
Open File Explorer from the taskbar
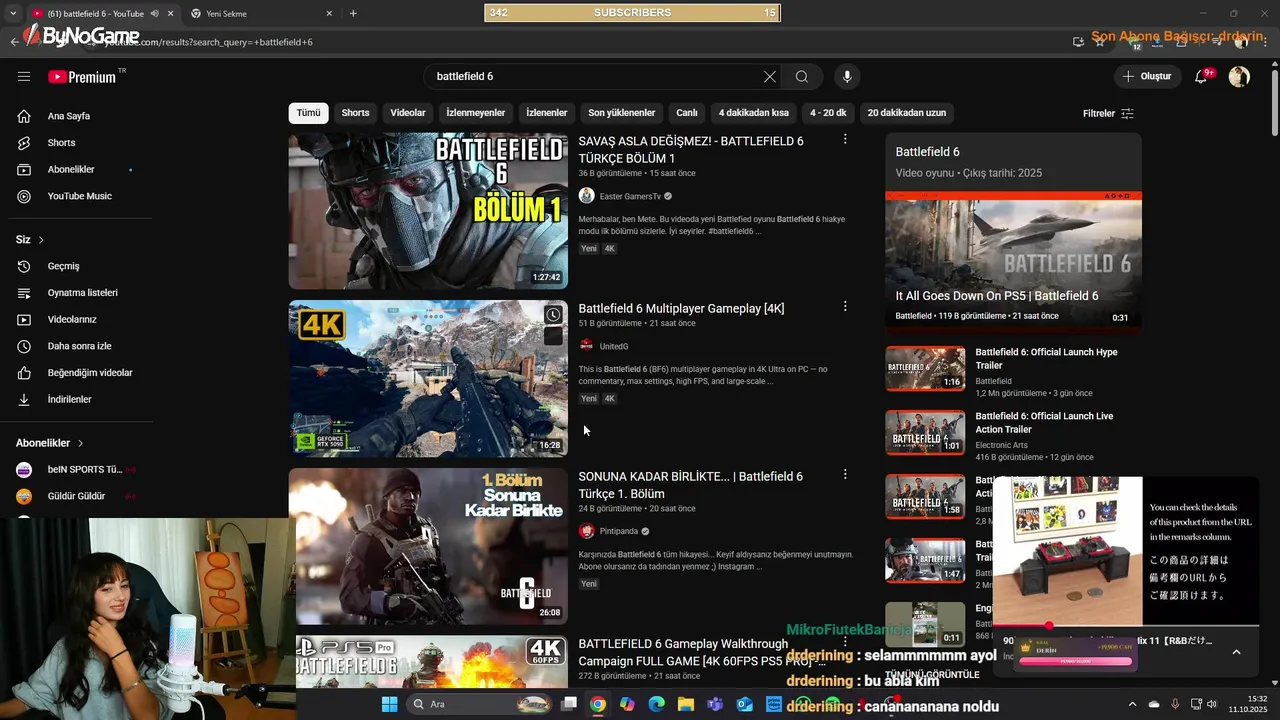685,704
